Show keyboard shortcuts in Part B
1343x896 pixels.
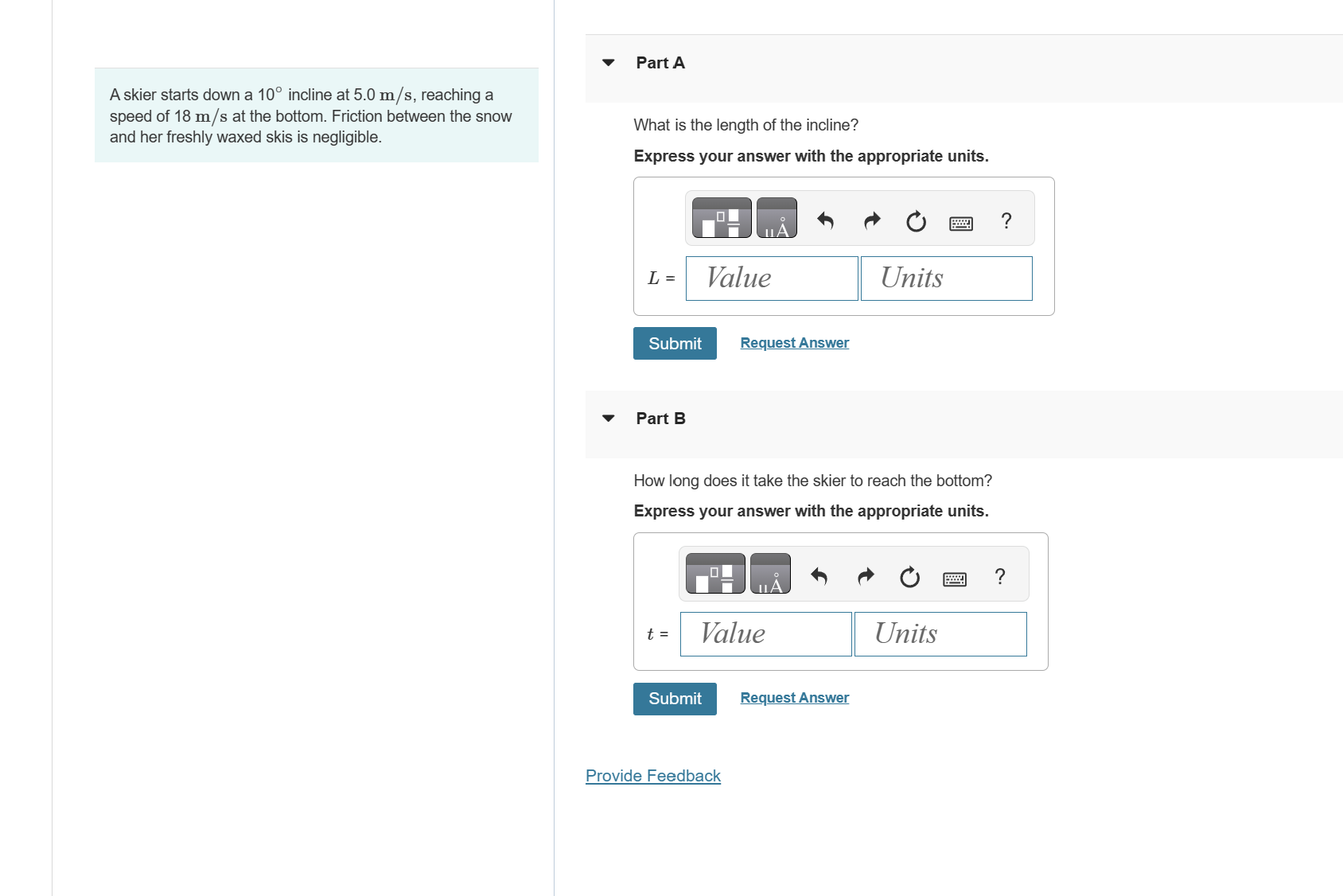click(x=955, y=579)
